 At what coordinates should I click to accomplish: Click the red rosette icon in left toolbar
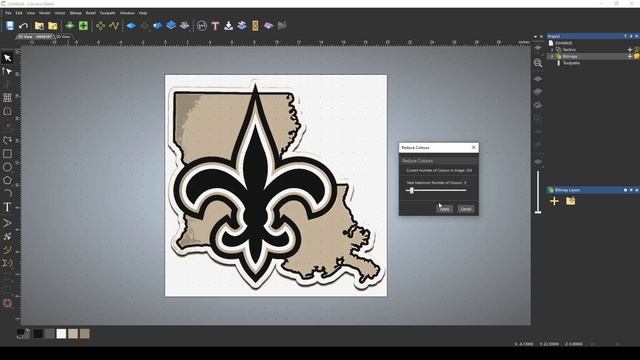[x=7, y=303]
